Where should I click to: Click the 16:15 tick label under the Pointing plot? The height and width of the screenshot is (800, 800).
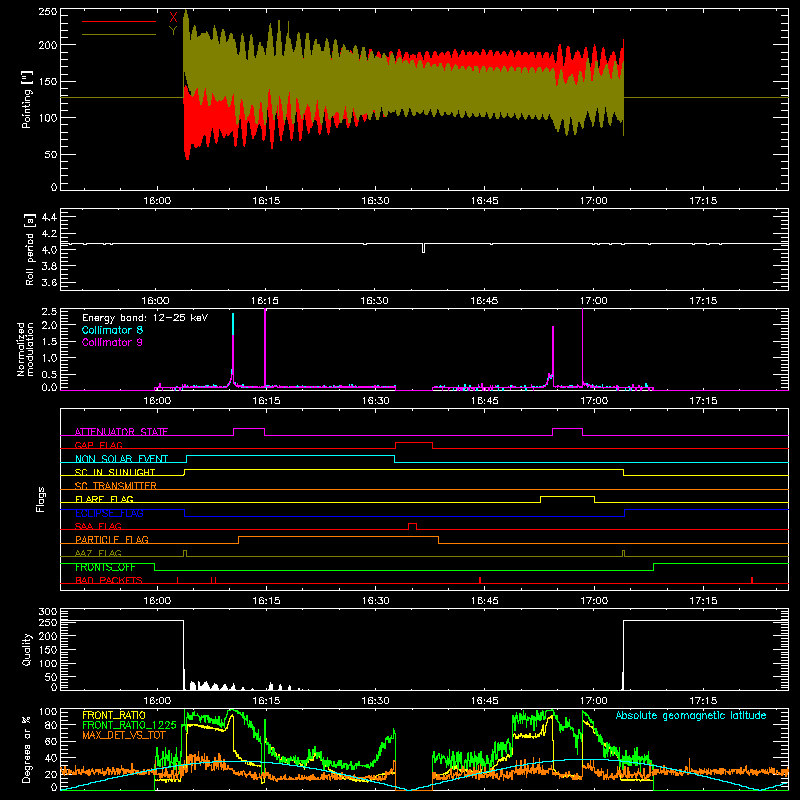tap(266, 201)
